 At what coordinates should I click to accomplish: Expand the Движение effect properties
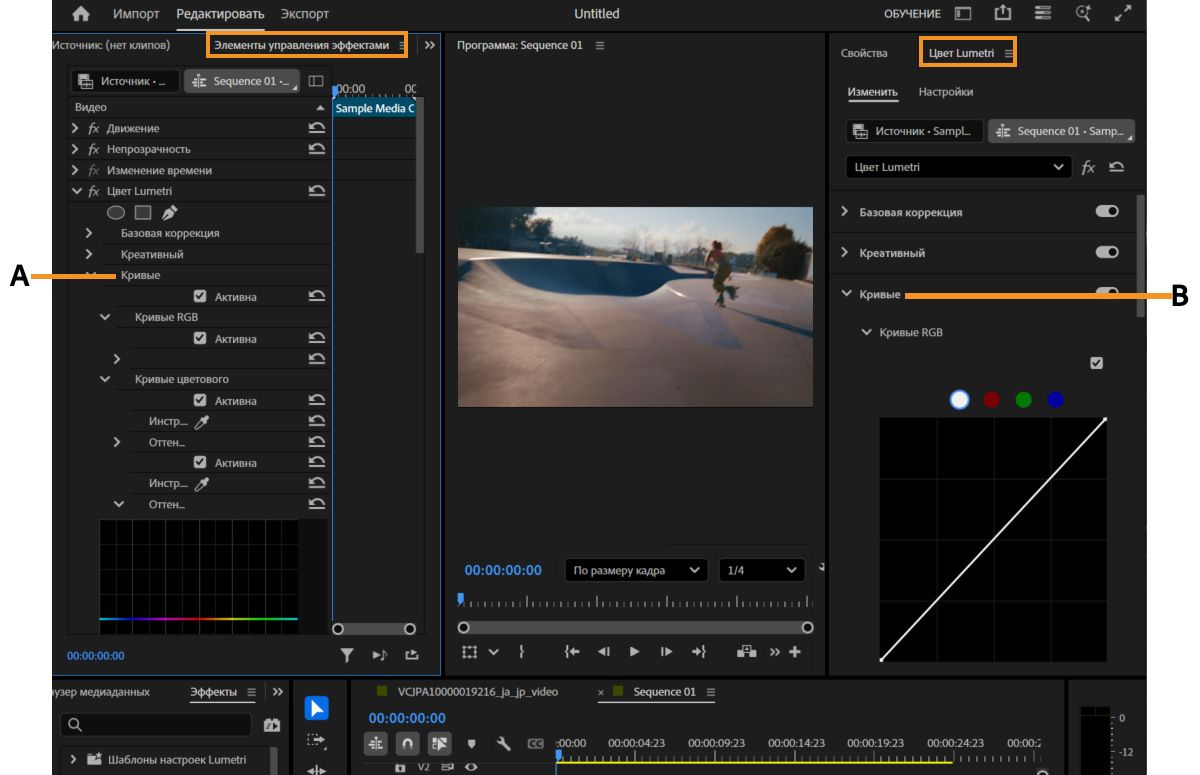click(76, 129)
